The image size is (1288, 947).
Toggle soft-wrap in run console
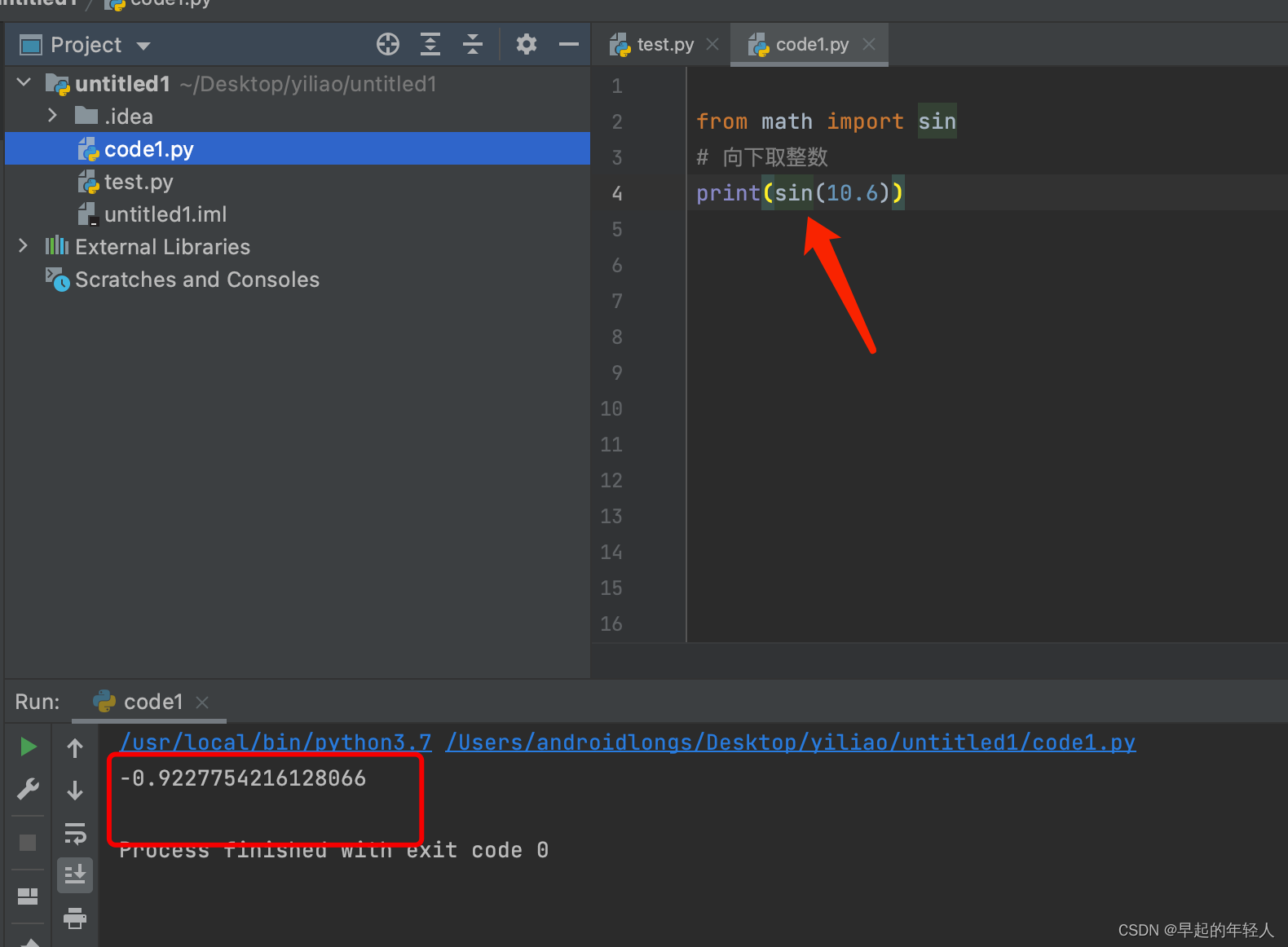75,833
